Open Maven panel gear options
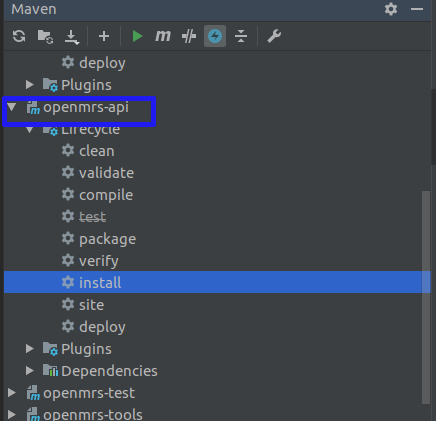 [x=391, y=9]
